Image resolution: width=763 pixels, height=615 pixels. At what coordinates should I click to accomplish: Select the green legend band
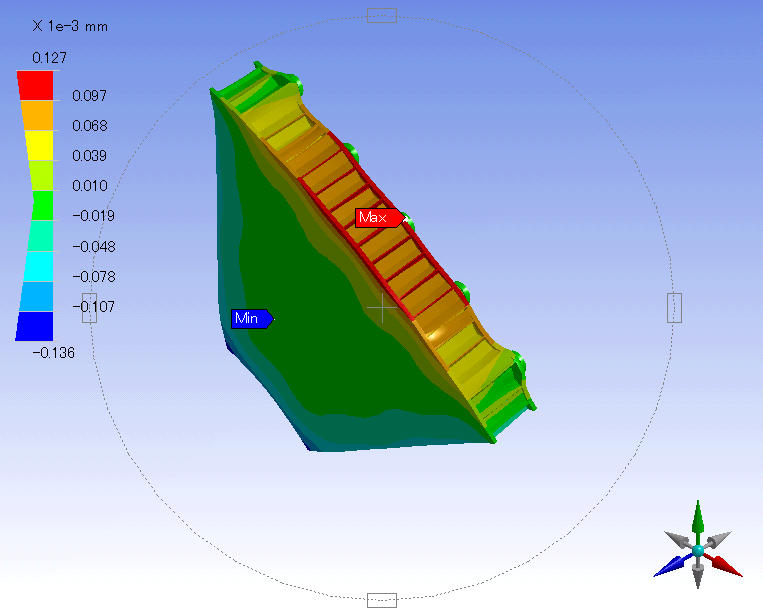(x=43, y=205)
